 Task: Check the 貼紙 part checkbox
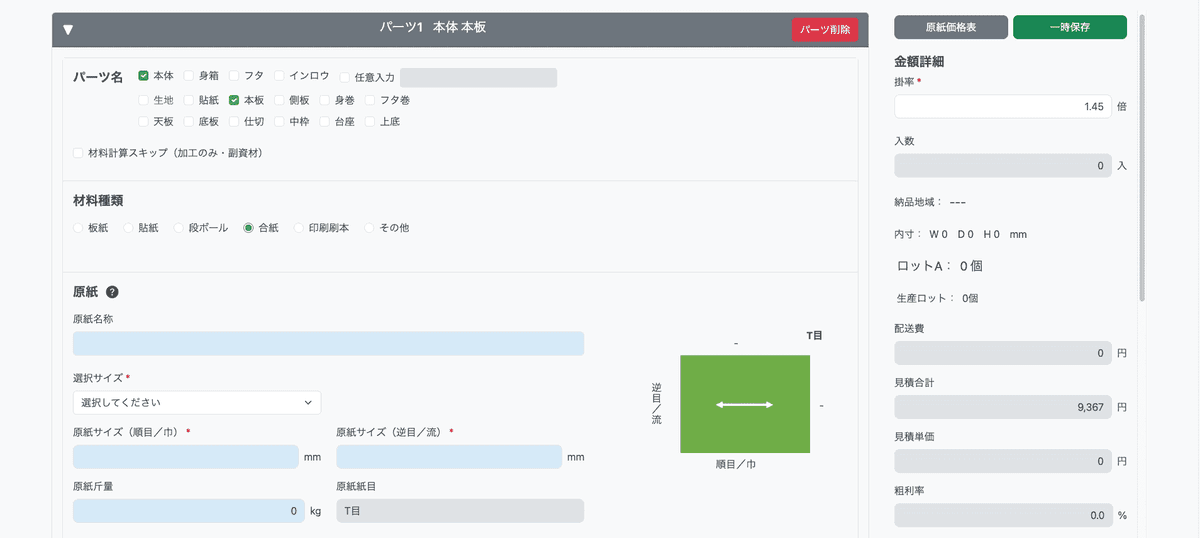pos(189,100)
